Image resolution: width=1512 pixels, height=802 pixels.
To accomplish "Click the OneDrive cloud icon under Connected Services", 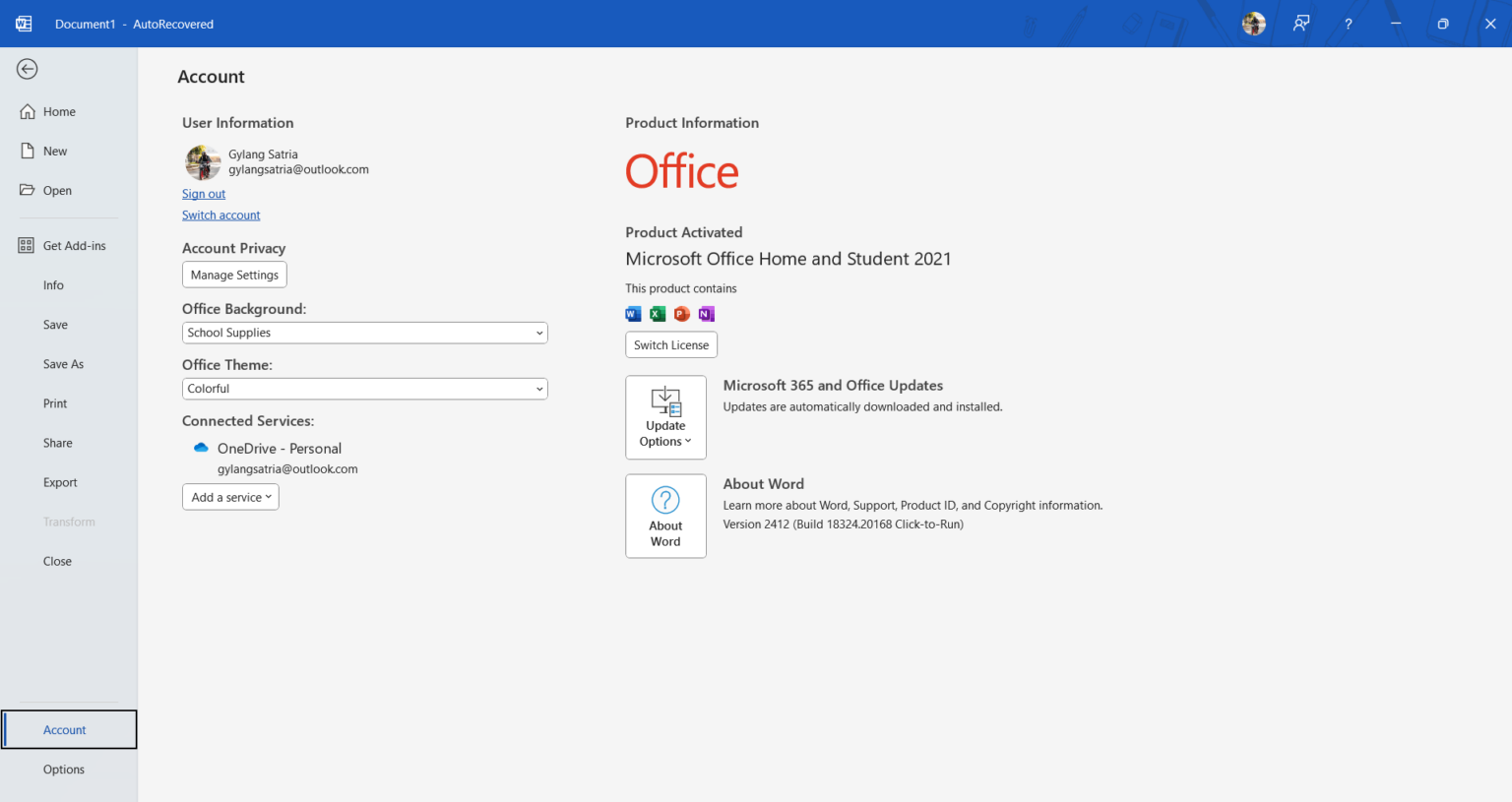I will tap(200, 447).
